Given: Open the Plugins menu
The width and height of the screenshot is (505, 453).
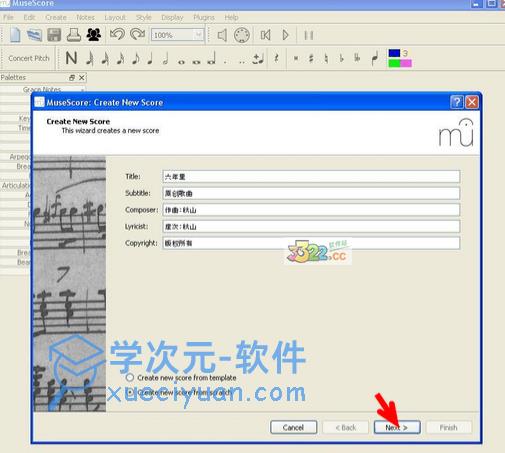Looking at the screenshot, I should 204,17.
